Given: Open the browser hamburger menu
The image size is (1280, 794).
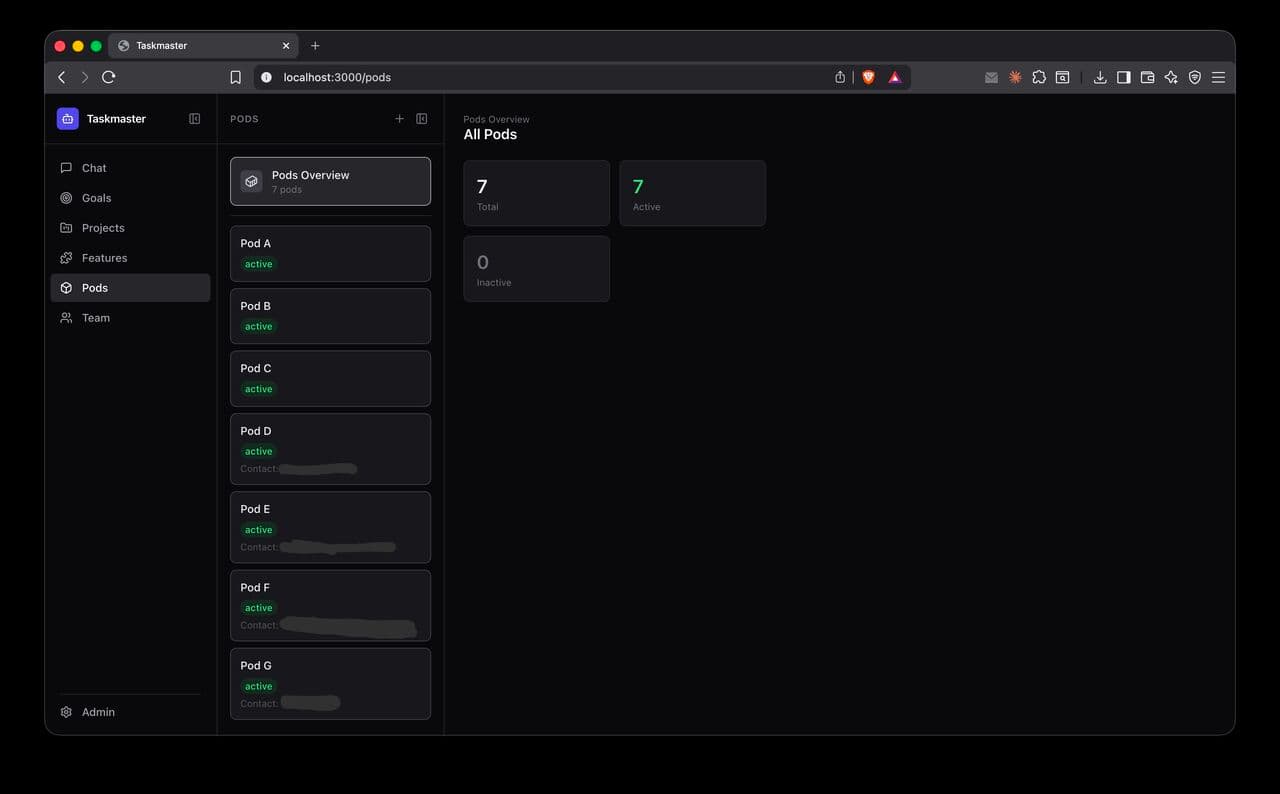Looking at the screenshot, I should tap(1218, 77).
